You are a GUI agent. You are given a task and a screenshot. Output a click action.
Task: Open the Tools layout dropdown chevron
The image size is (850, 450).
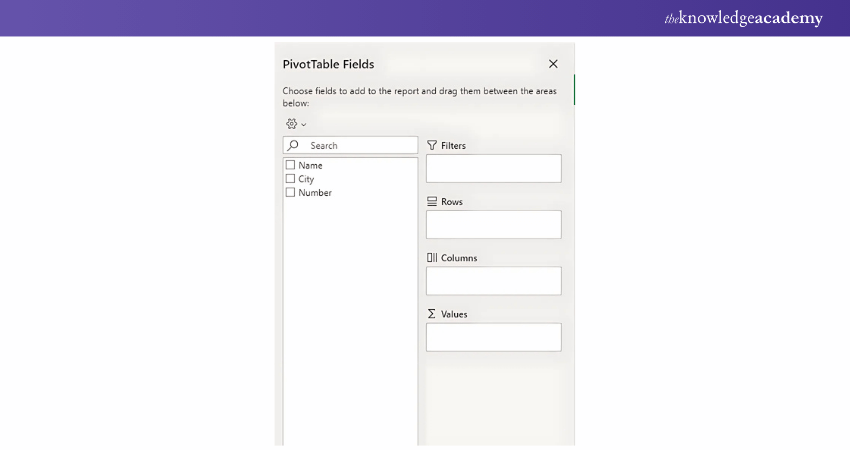click(303, 125)
